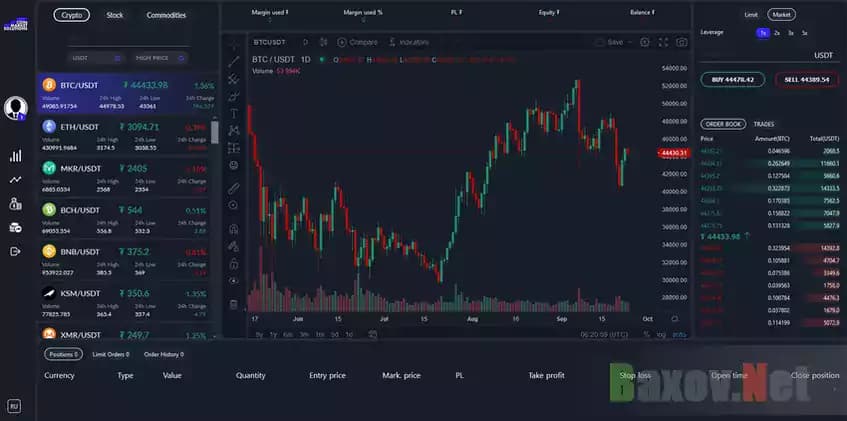The width and height of the screenshot is (847, 421).
Task: Toggle log scale on chart
Action: pos(661,335)
